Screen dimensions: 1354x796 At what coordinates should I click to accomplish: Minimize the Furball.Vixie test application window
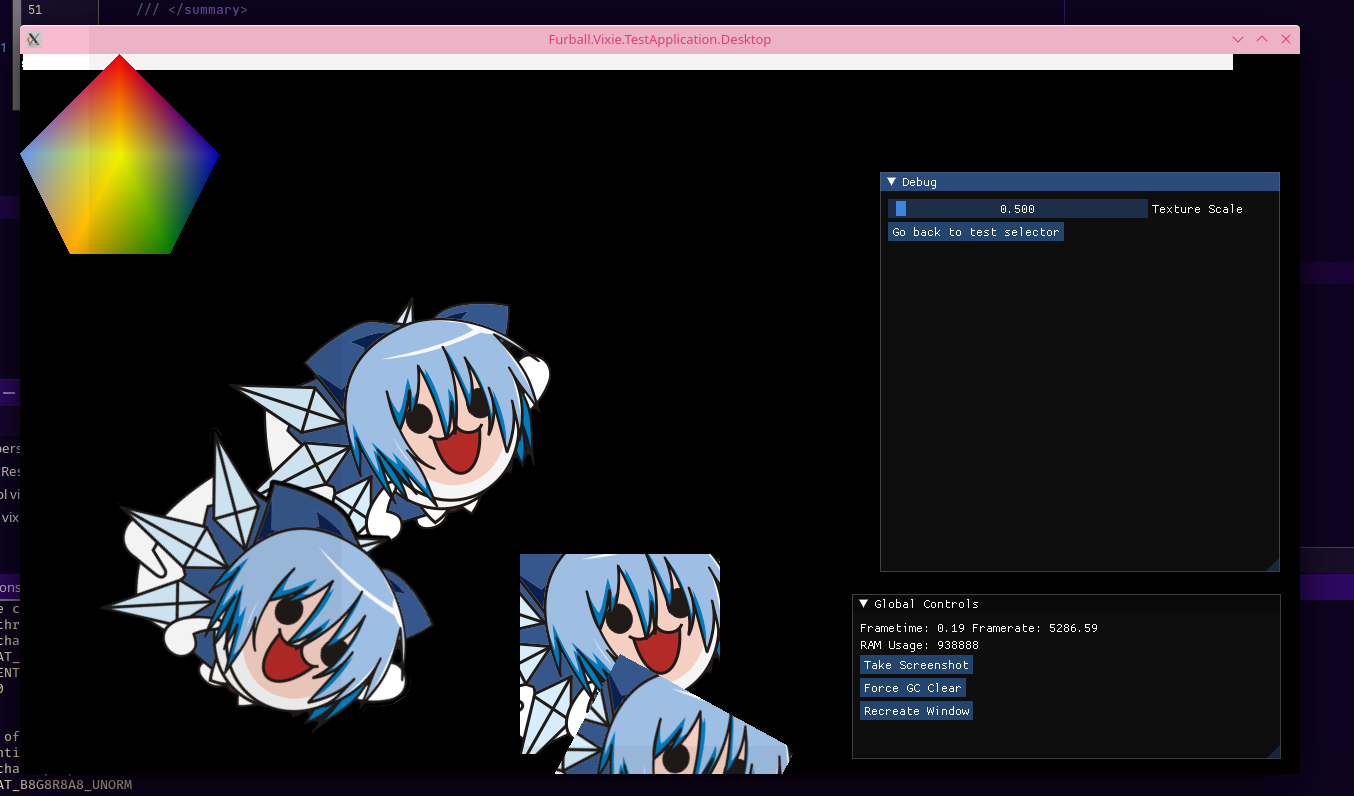1238,40
